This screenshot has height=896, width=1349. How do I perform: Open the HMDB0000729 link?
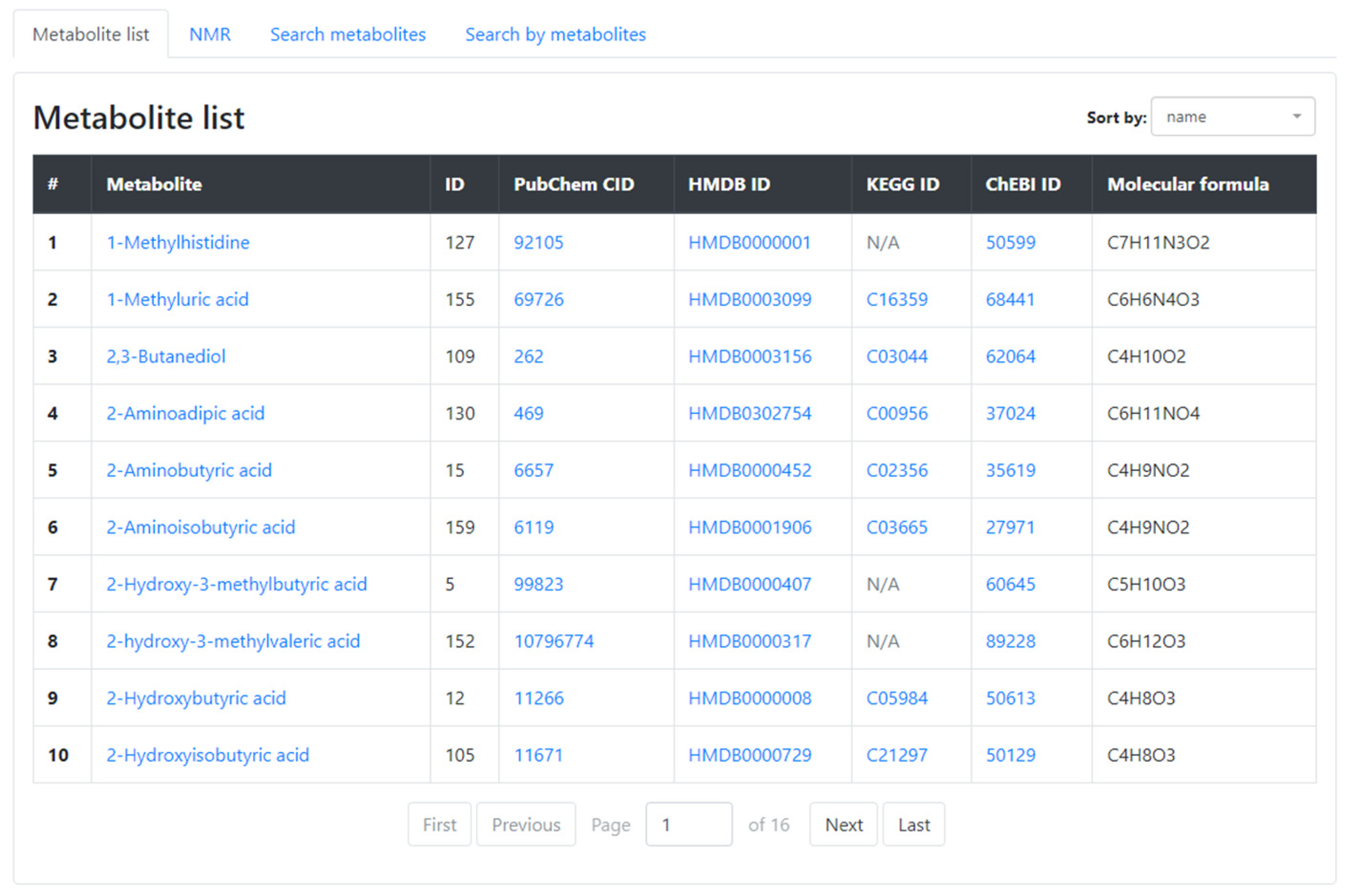[x=750, y=755]
